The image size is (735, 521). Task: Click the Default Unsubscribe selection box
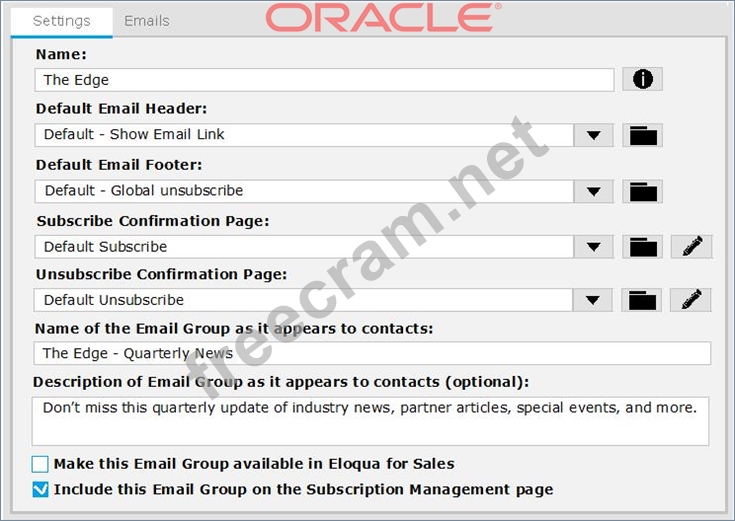(304, 299)
